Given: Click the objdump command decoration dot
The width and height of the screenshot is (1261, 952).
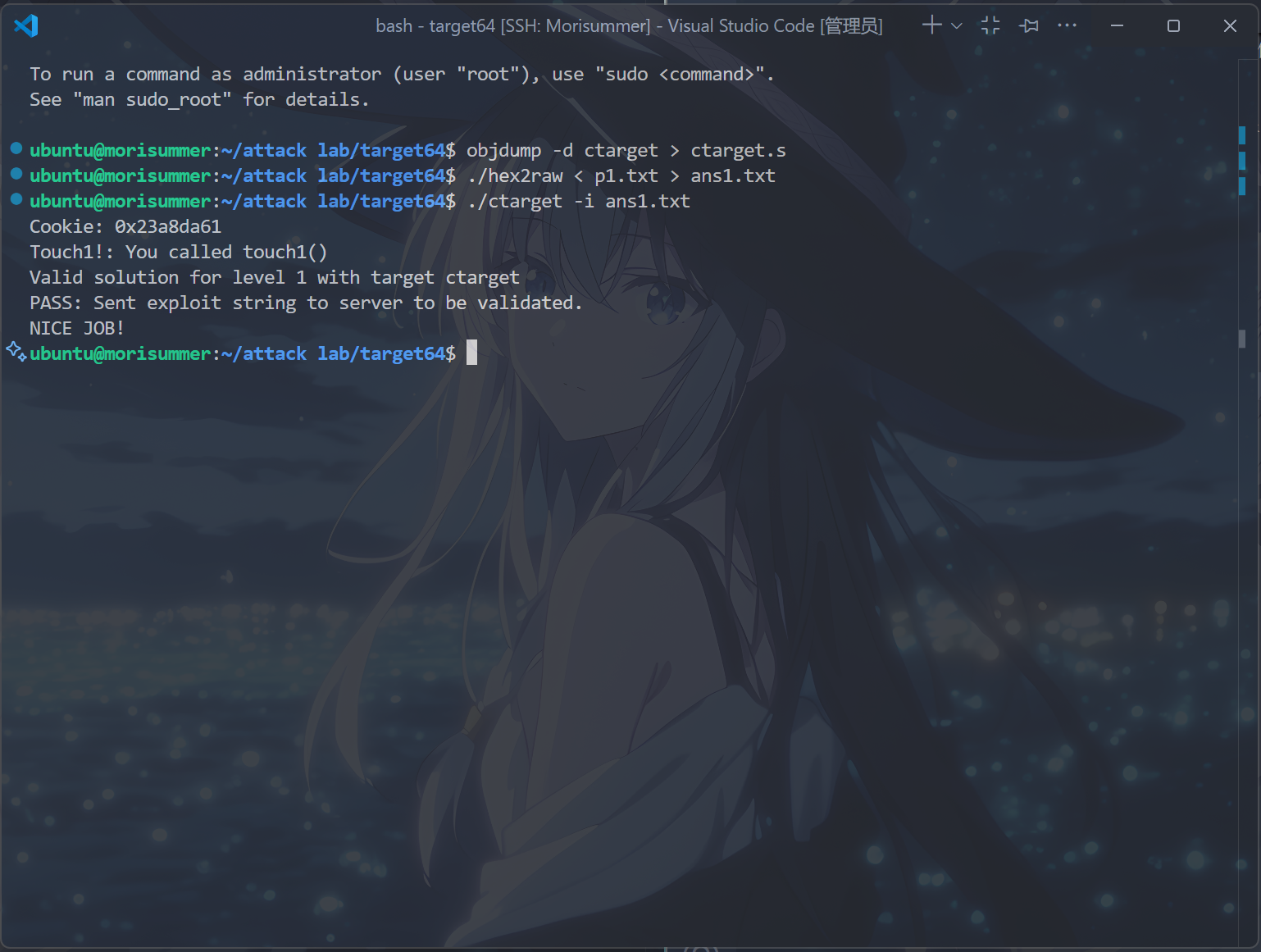Looking at the screenshot, I should (x=16, y=148).
